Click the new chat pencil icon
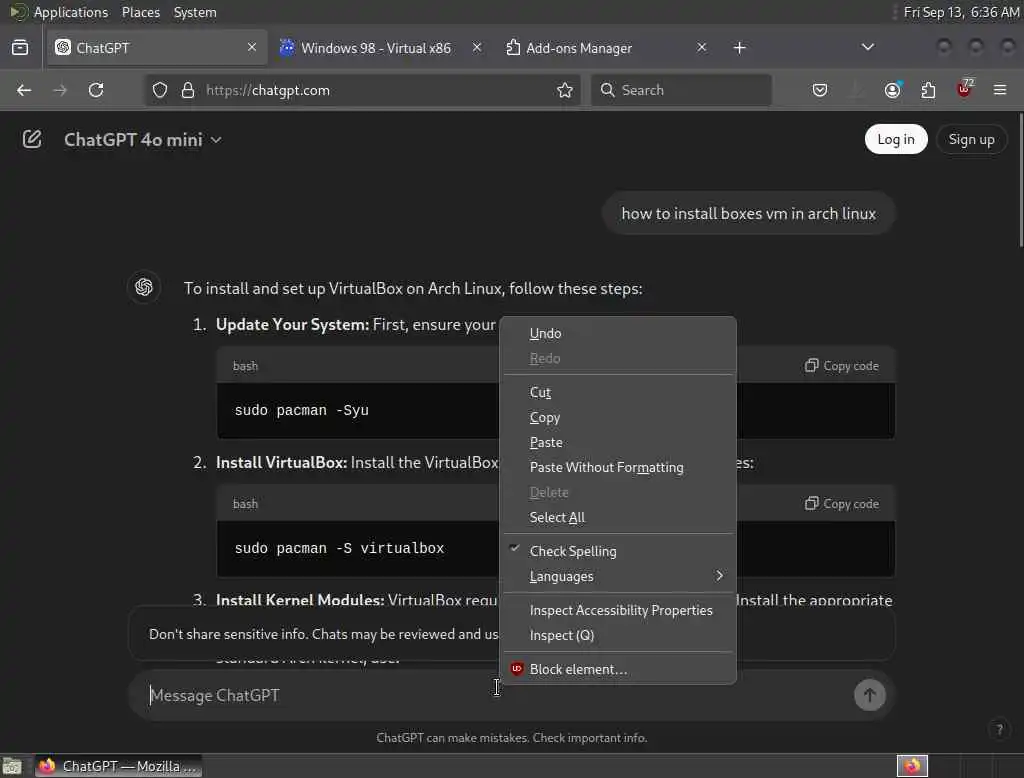Image resolution: width=1024 pixels, height=778 pixels. (x=31, y=139)
